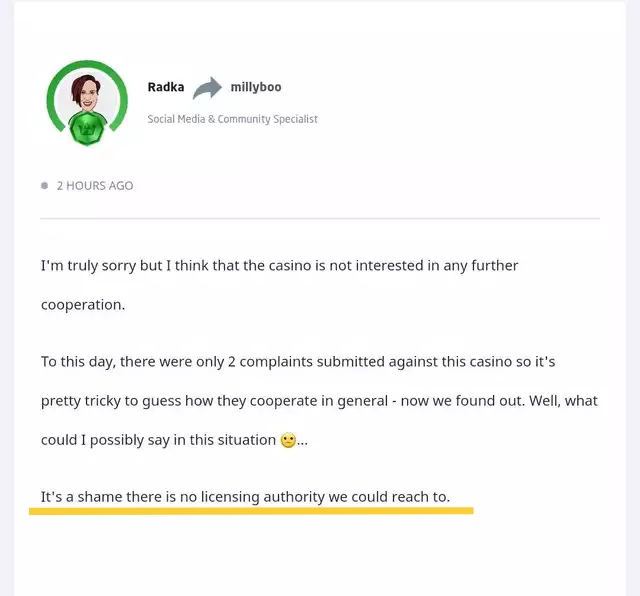The image size is (640, 596).
Task: Click the "2 HOURS AGO" timestamp
Action: (x=95, y=186)
